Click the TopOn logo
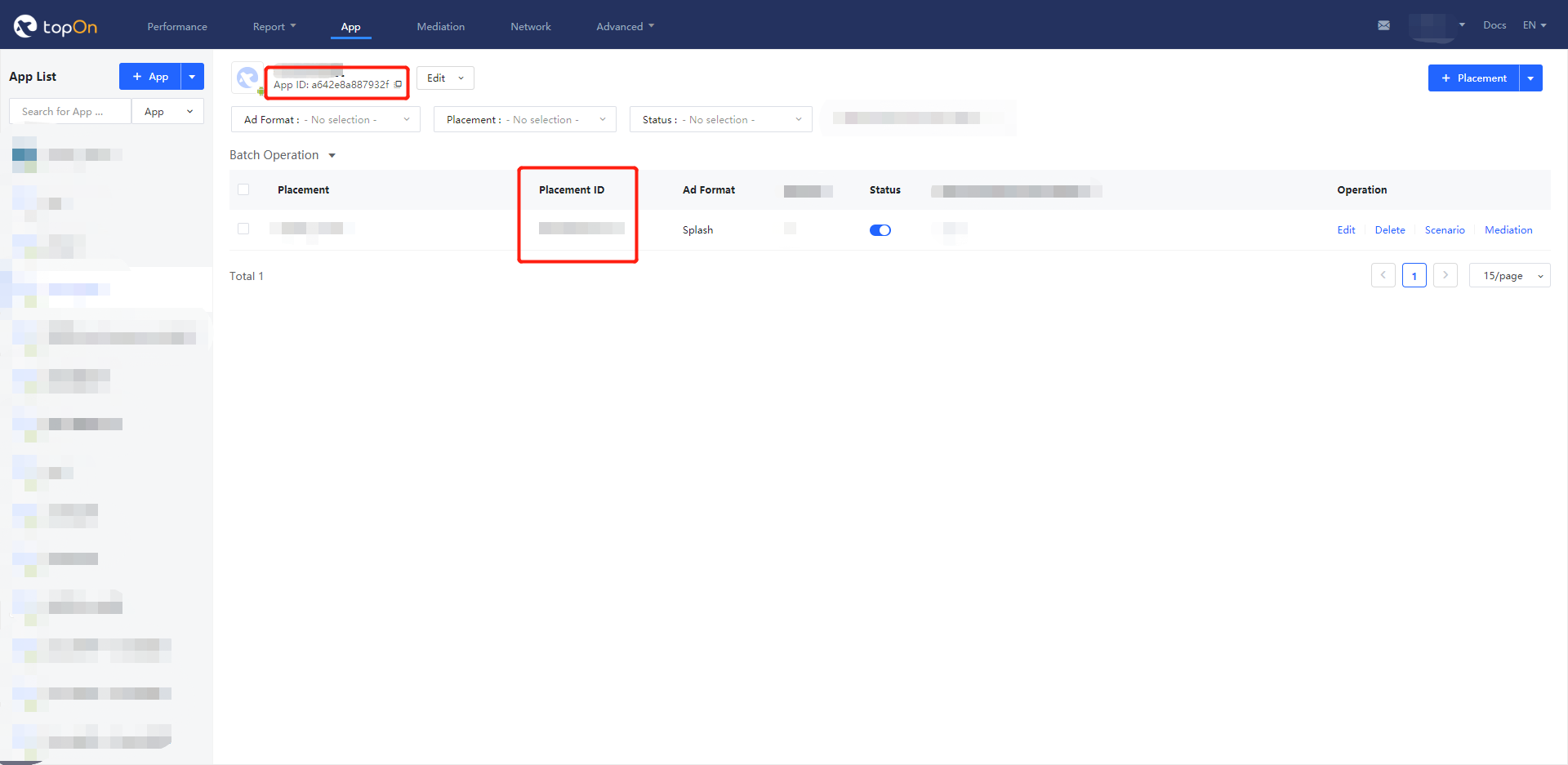This screenshot has width=1568, height=765. pos(54,24)
